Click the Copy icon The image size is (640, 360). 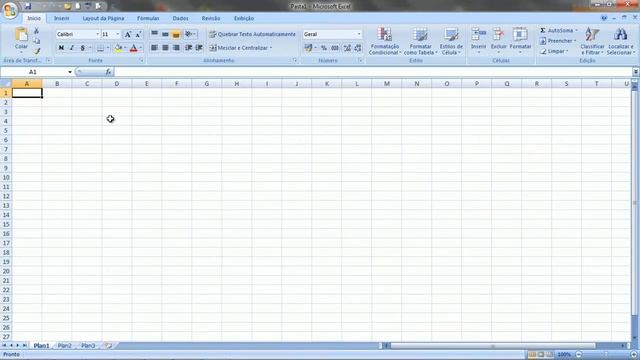[36, 41]
